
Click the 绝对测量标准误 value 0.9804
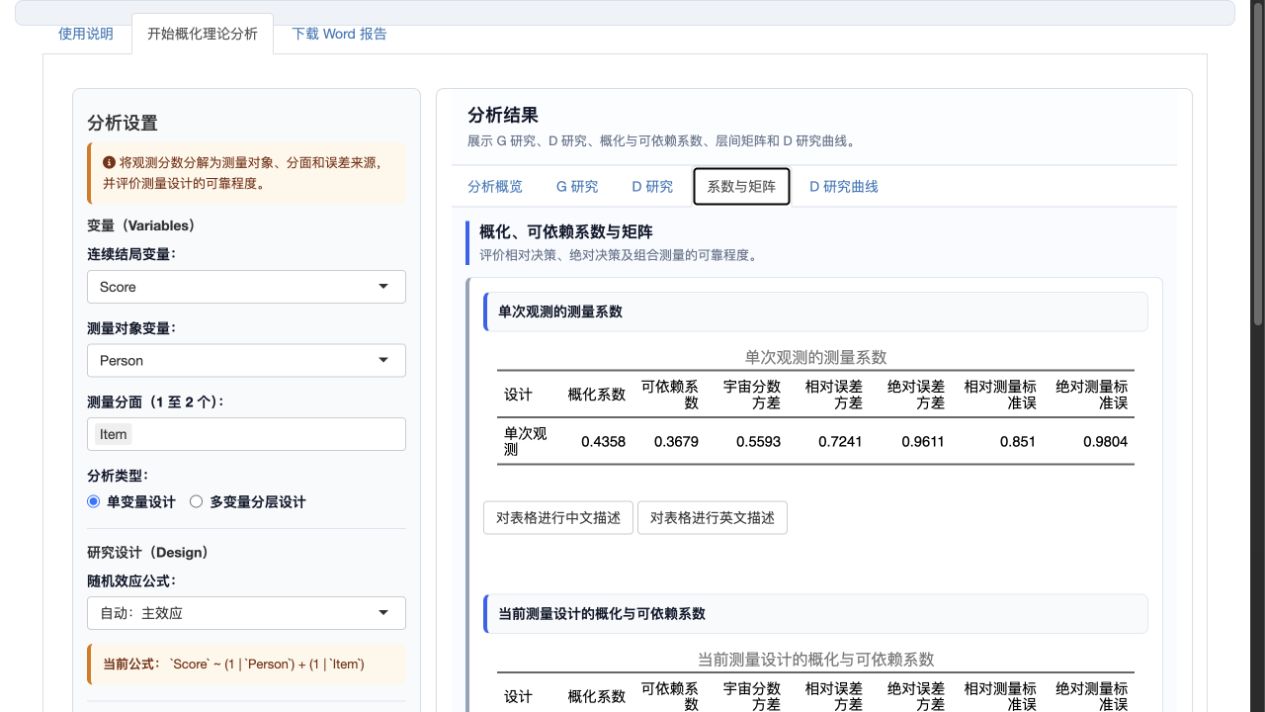pos(1105,441)
